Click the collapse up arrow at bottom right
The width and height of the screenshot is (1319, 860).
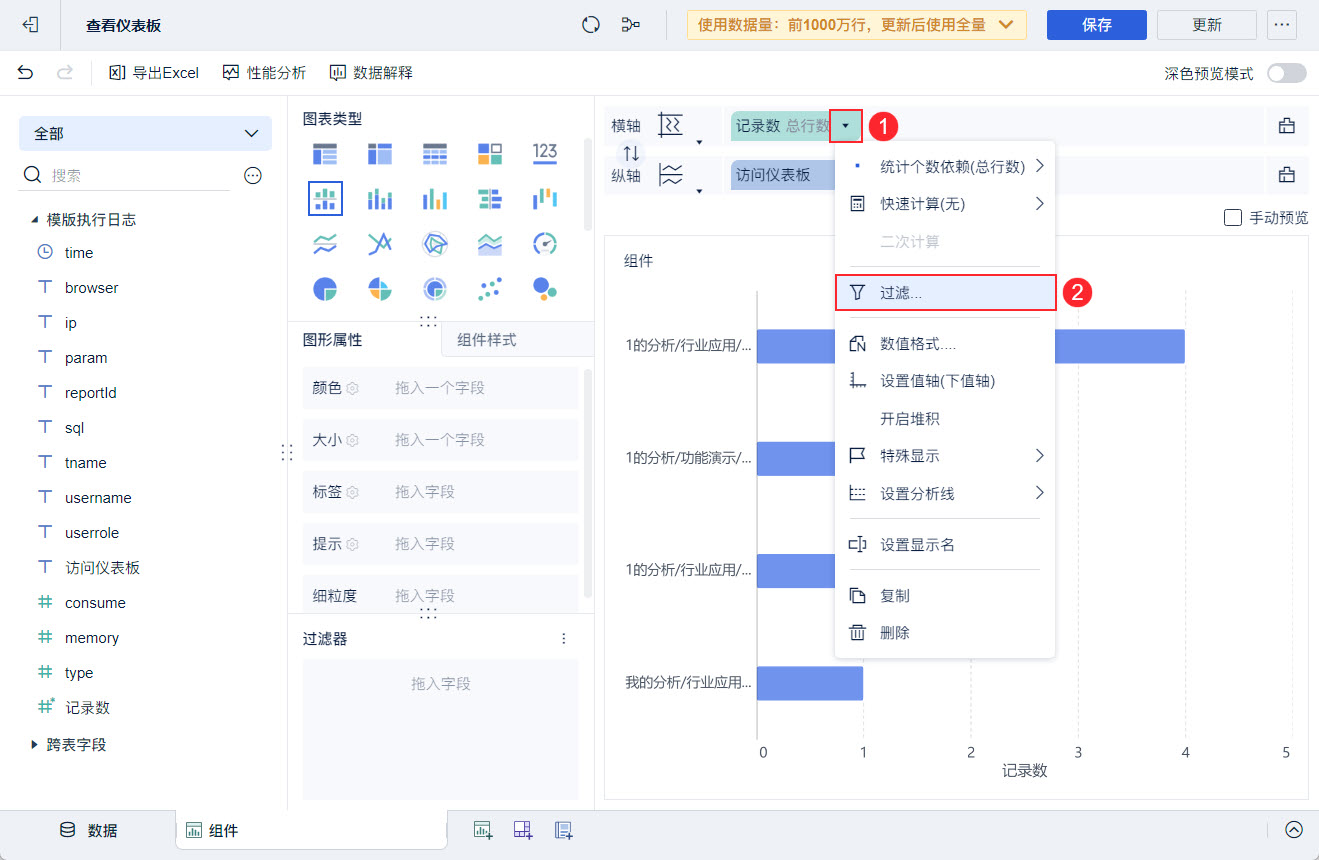pyautogui.click(x=1294, y=830)
